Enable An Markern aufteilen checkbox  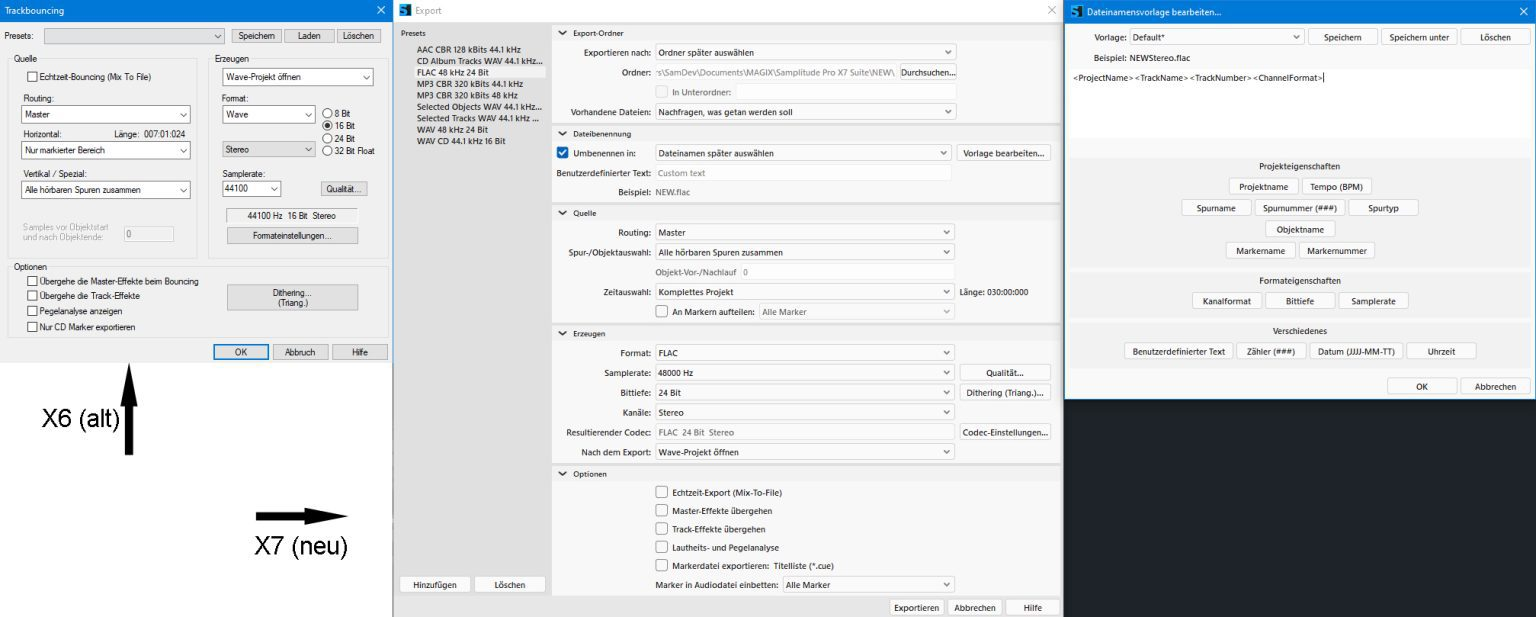click(661, 311)
